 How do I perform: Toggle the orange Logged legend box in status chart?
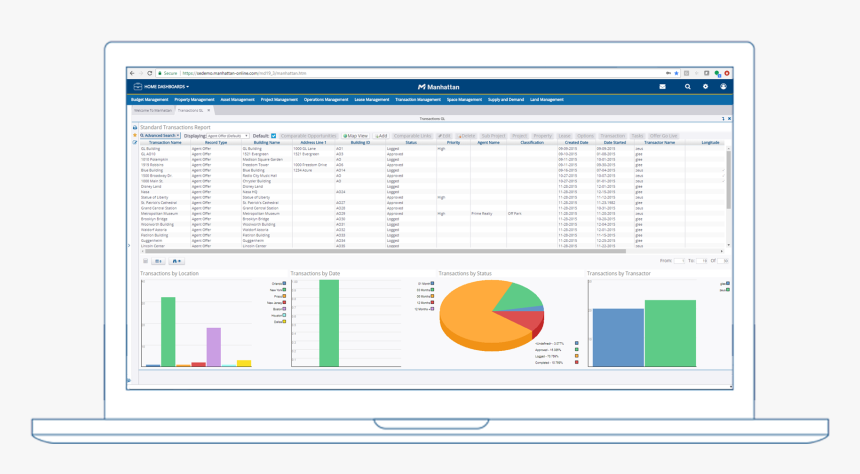coord(576,356)
